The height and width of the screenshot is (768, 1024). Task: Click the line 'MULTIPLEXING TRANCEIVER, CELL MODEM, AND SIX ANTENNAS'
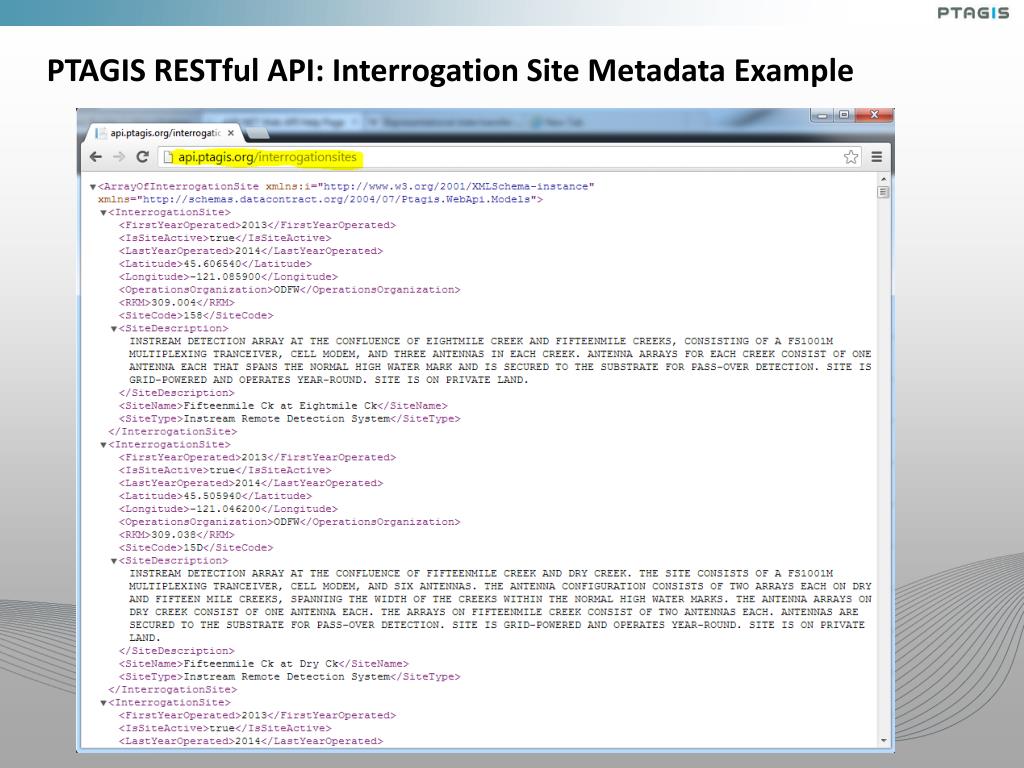(x=500, y=586)
